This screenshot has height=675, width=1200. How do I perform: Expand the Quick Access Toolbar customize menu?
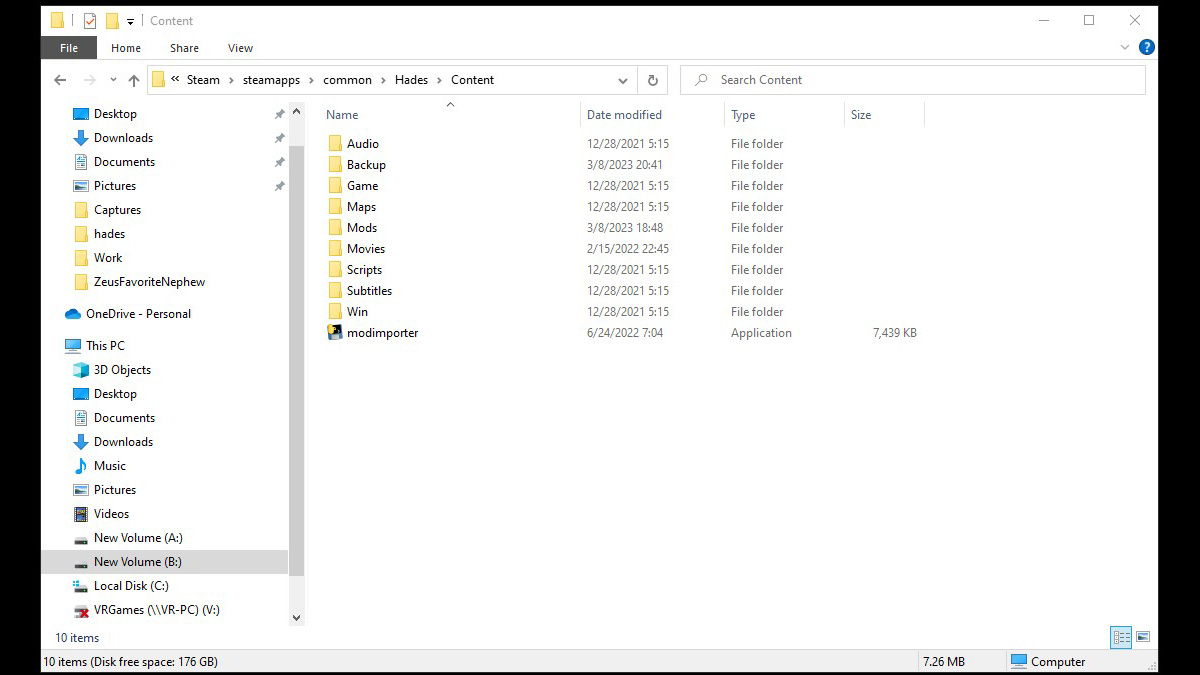coord(131,20)
